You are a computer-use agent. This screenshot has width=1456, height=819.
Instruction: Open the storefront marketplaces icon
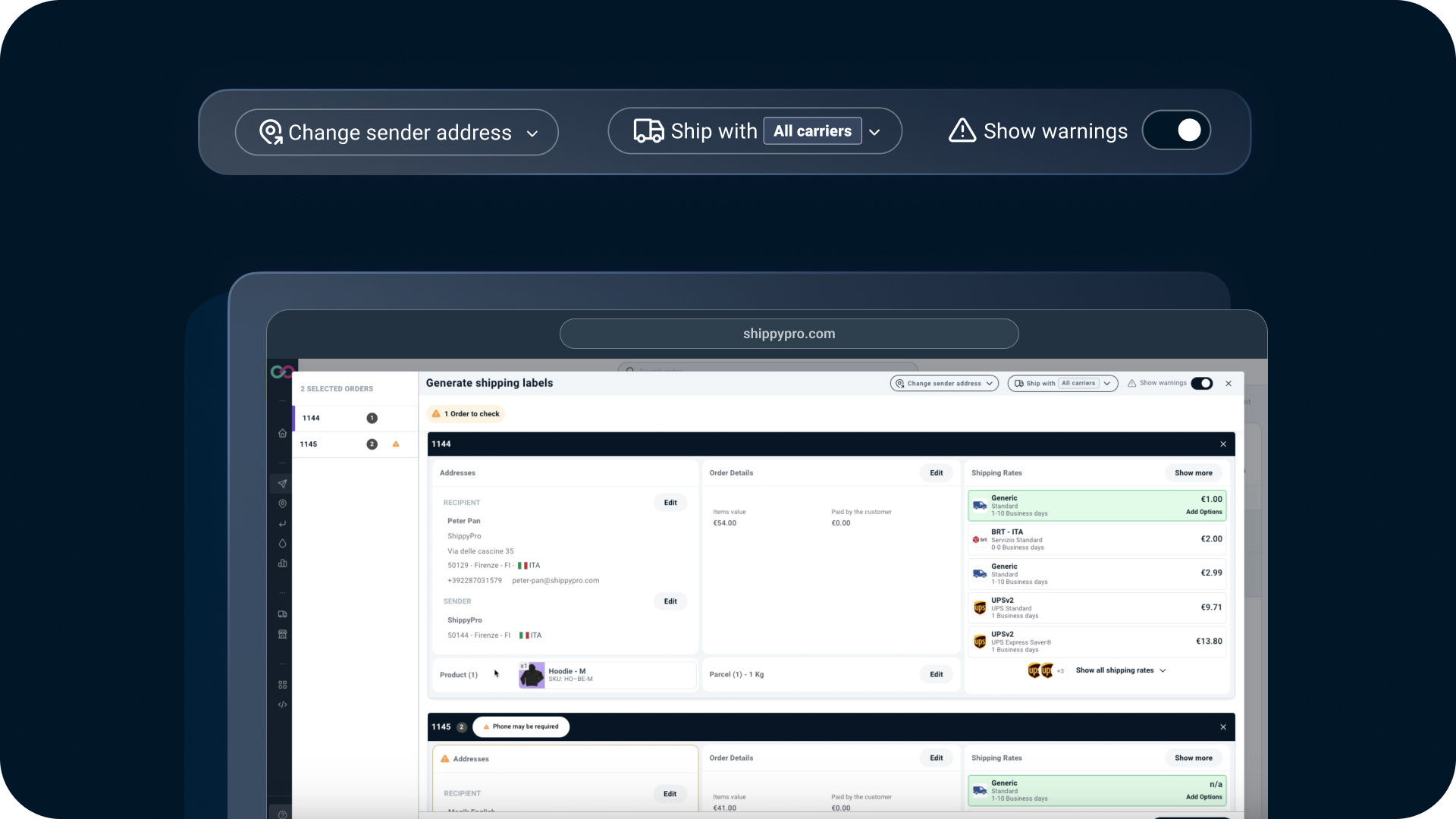pyautogui.click(x=282, y=634)
